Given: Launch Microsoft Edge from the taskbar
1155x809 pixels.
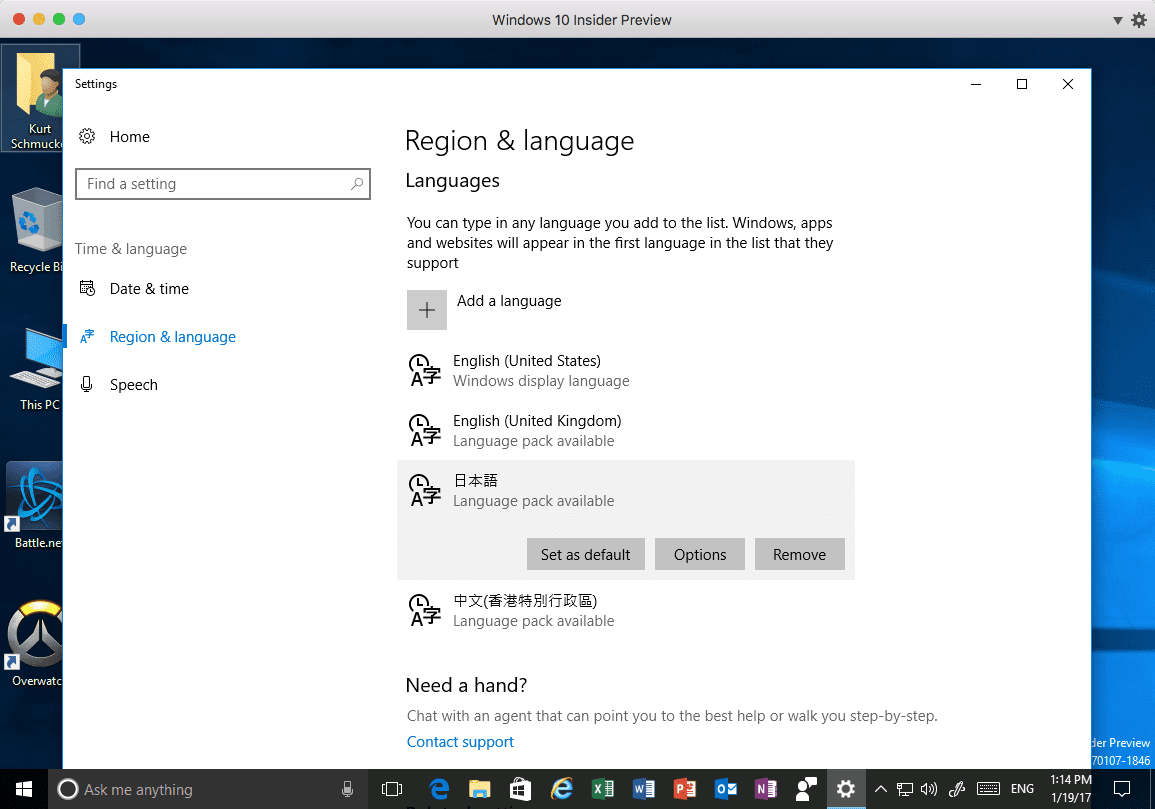Looking at the screenshot, I should click(440, 789).
